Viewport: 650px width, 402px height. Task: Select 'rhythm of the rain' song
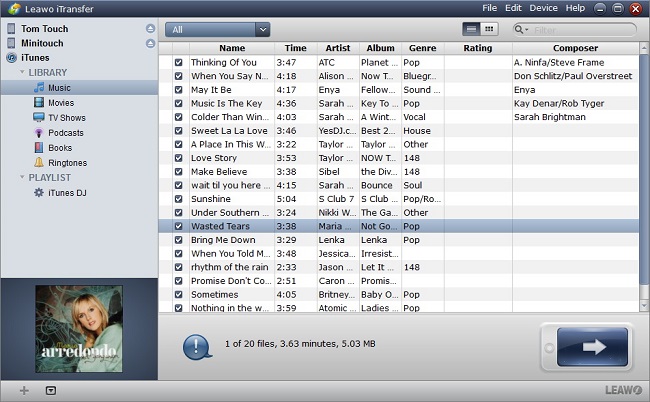tap(229, 267)
